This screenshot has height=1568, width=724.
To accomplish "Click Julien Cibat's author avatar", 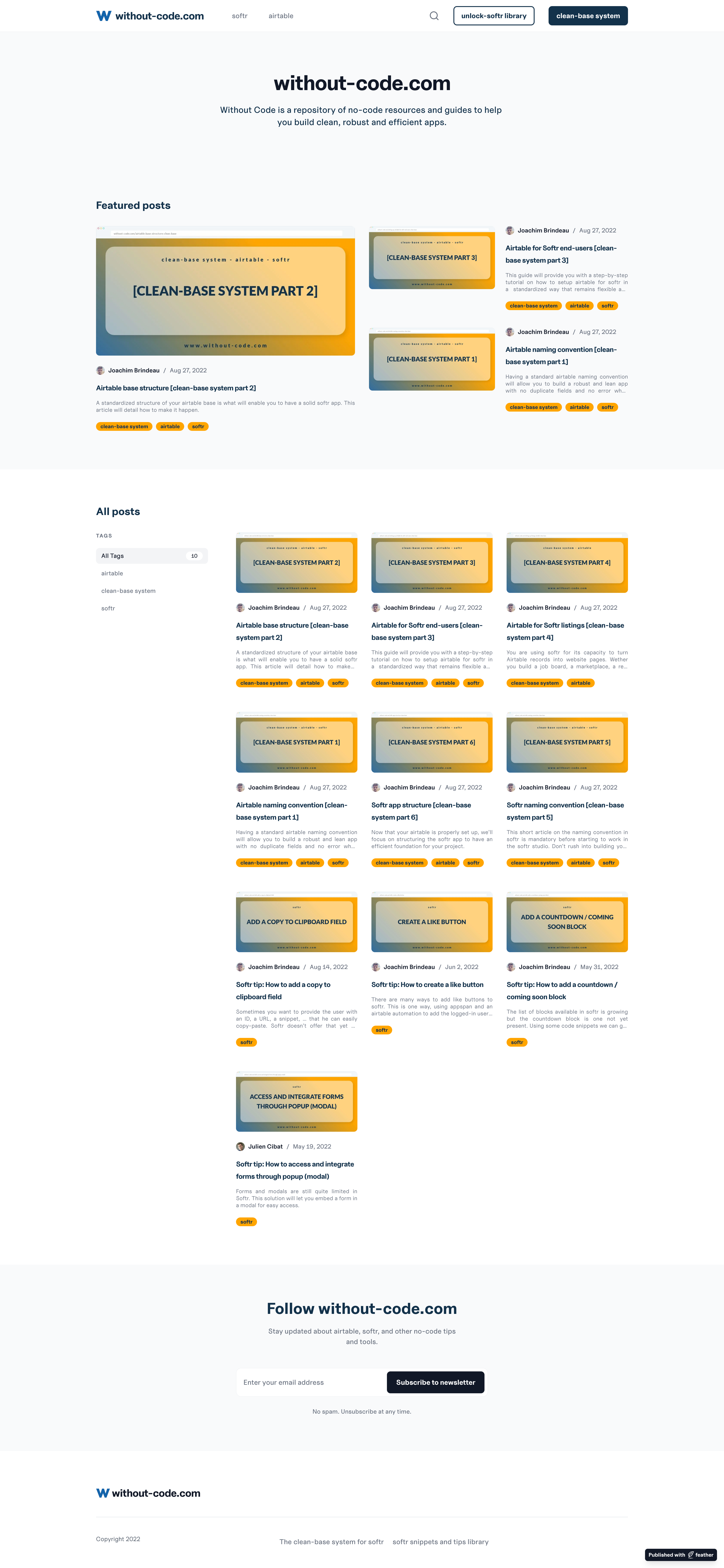I will (241, 1146).
